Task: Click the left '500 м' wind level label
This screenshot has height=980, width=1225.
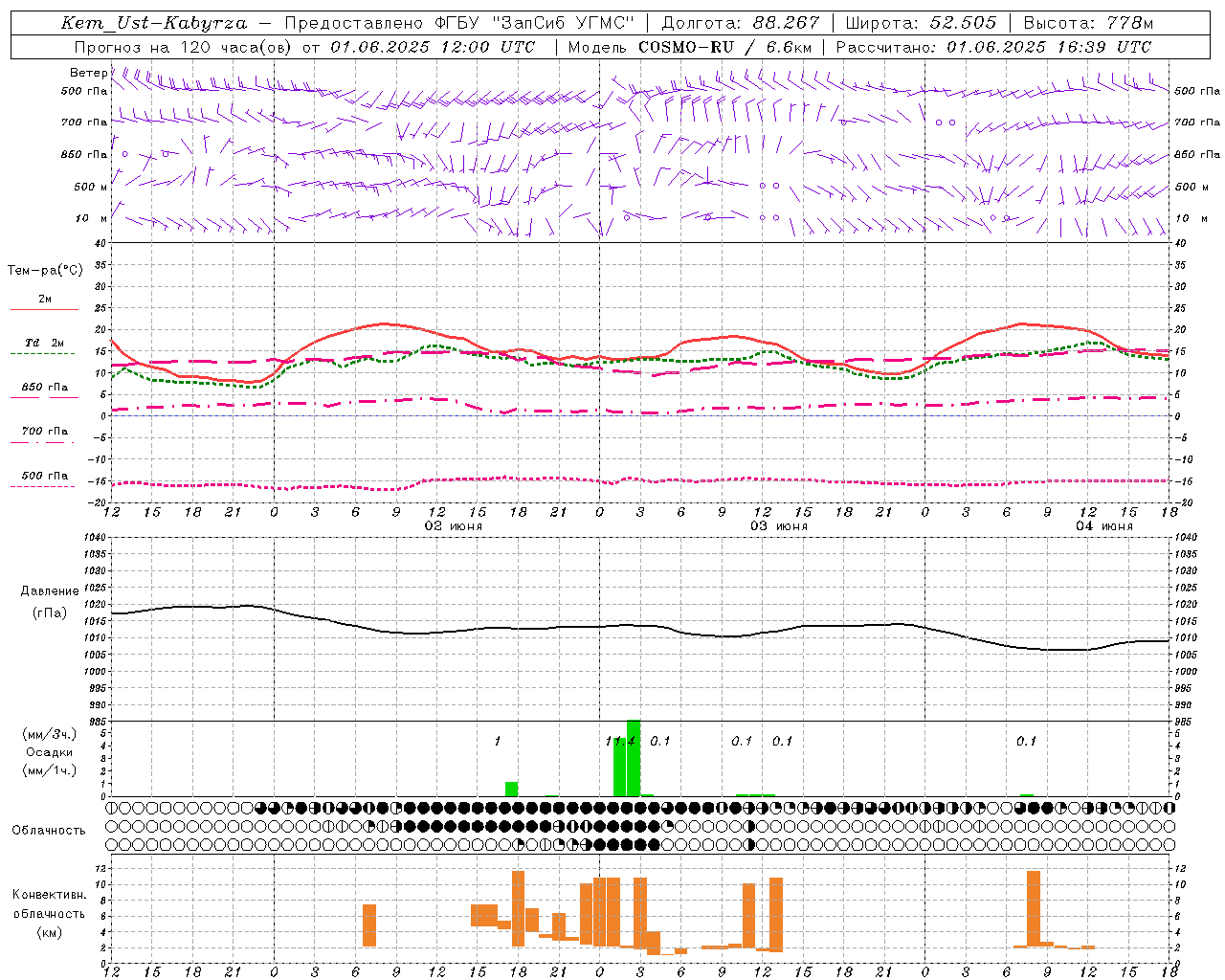Action: [91, 187]
